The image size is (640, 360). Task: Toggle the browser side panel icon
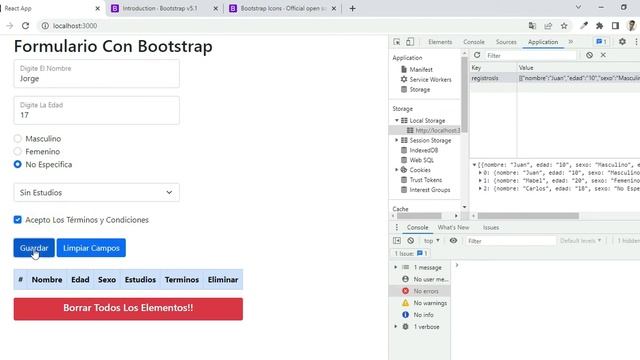point(616,26)
